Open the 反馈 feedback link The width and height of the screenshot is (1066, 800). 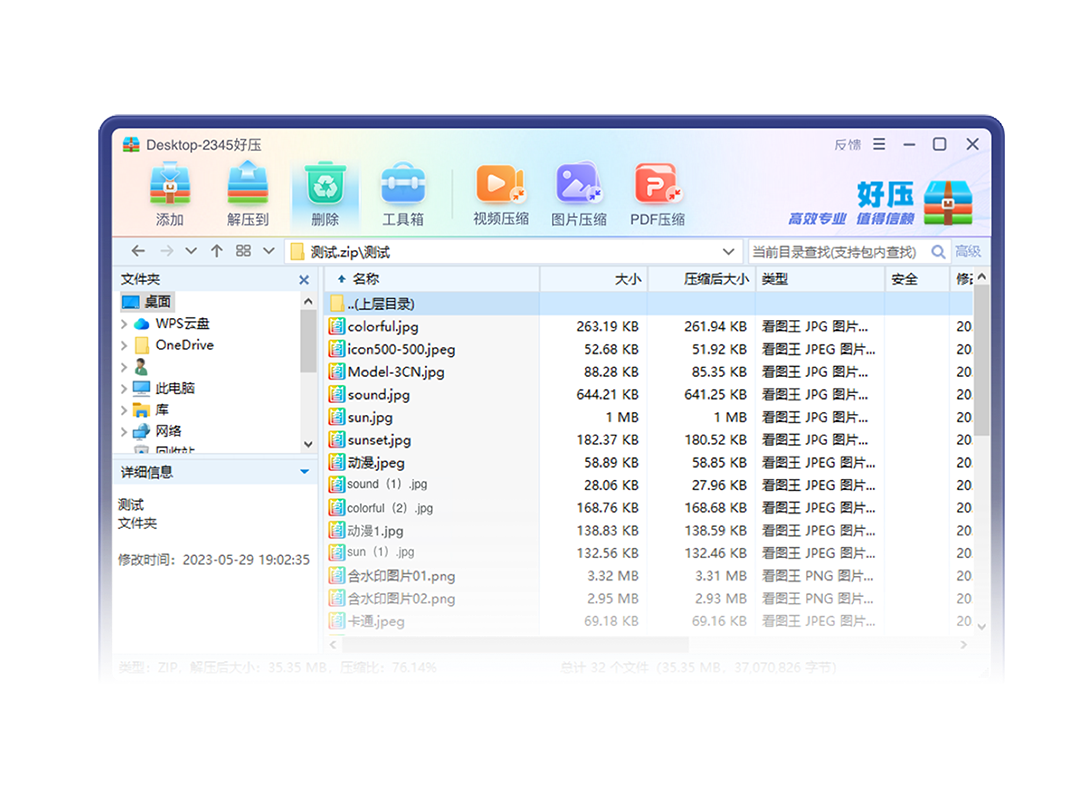tap(847, 144)
